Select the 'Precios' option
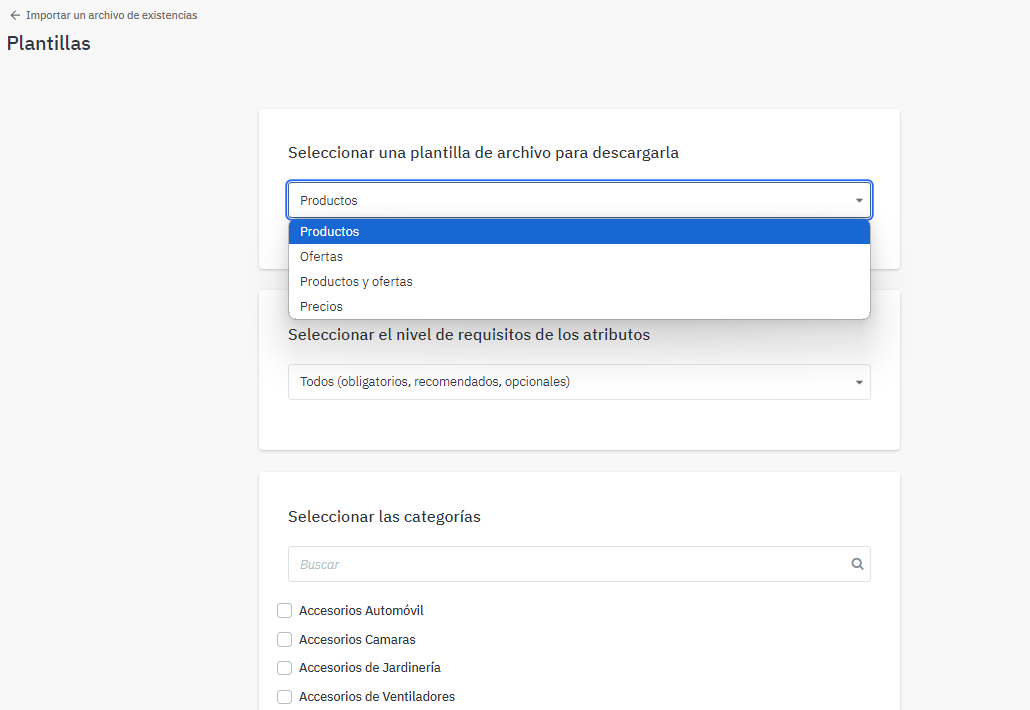The image size is (1030, 710). coord(579,306)
